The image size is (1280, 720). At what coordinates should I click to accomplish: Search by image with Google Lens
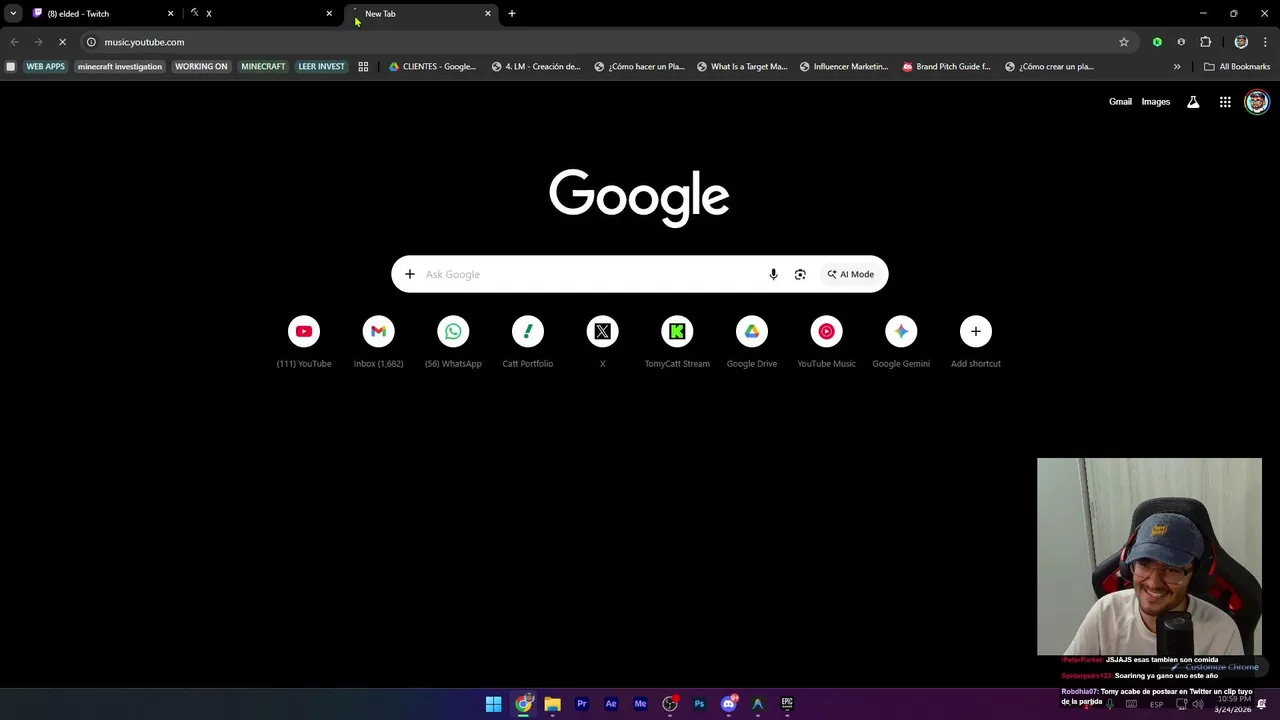pyautogui.click(x=800, y=274)
